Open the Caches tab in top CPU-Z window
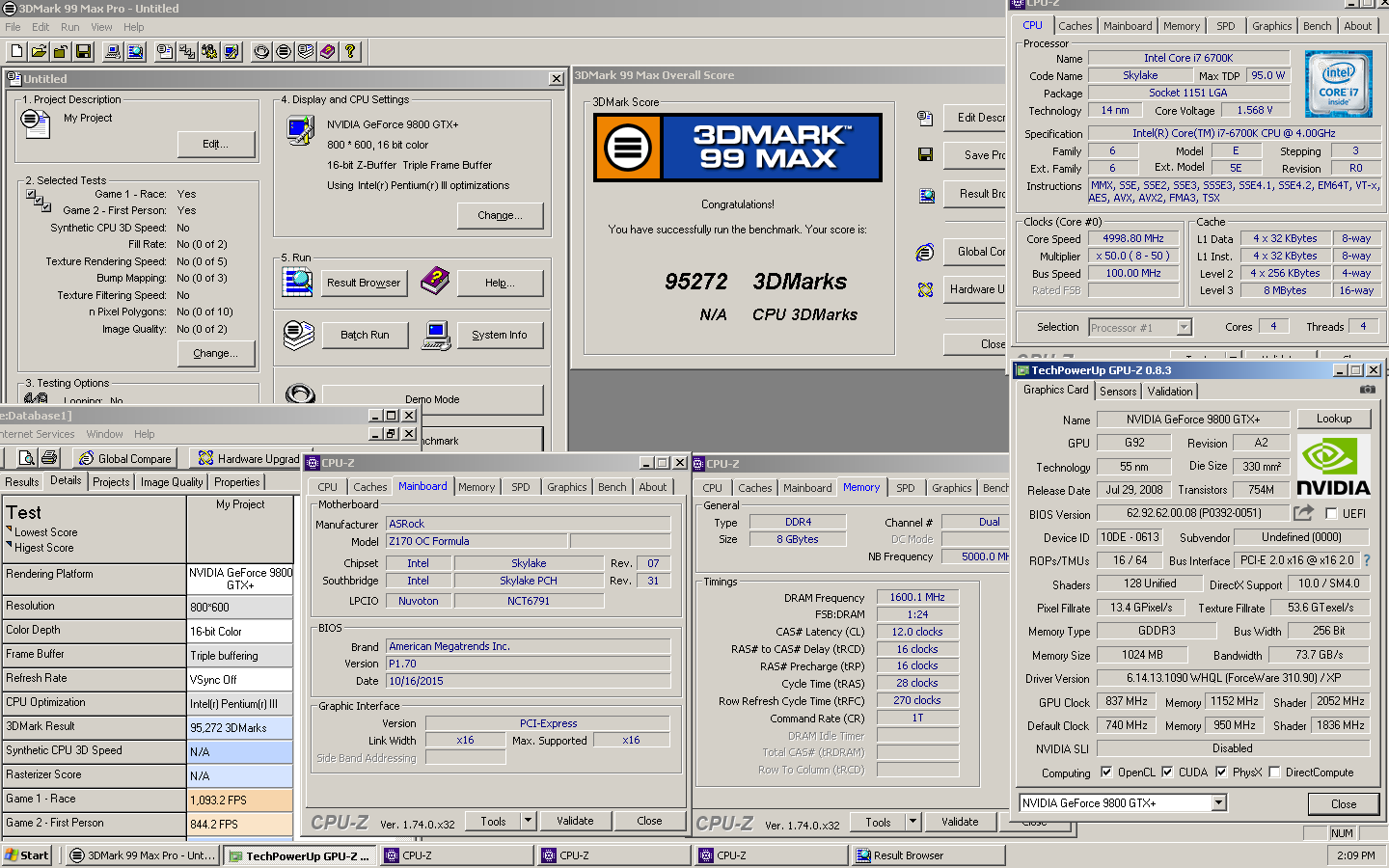 pos(1075,26)
